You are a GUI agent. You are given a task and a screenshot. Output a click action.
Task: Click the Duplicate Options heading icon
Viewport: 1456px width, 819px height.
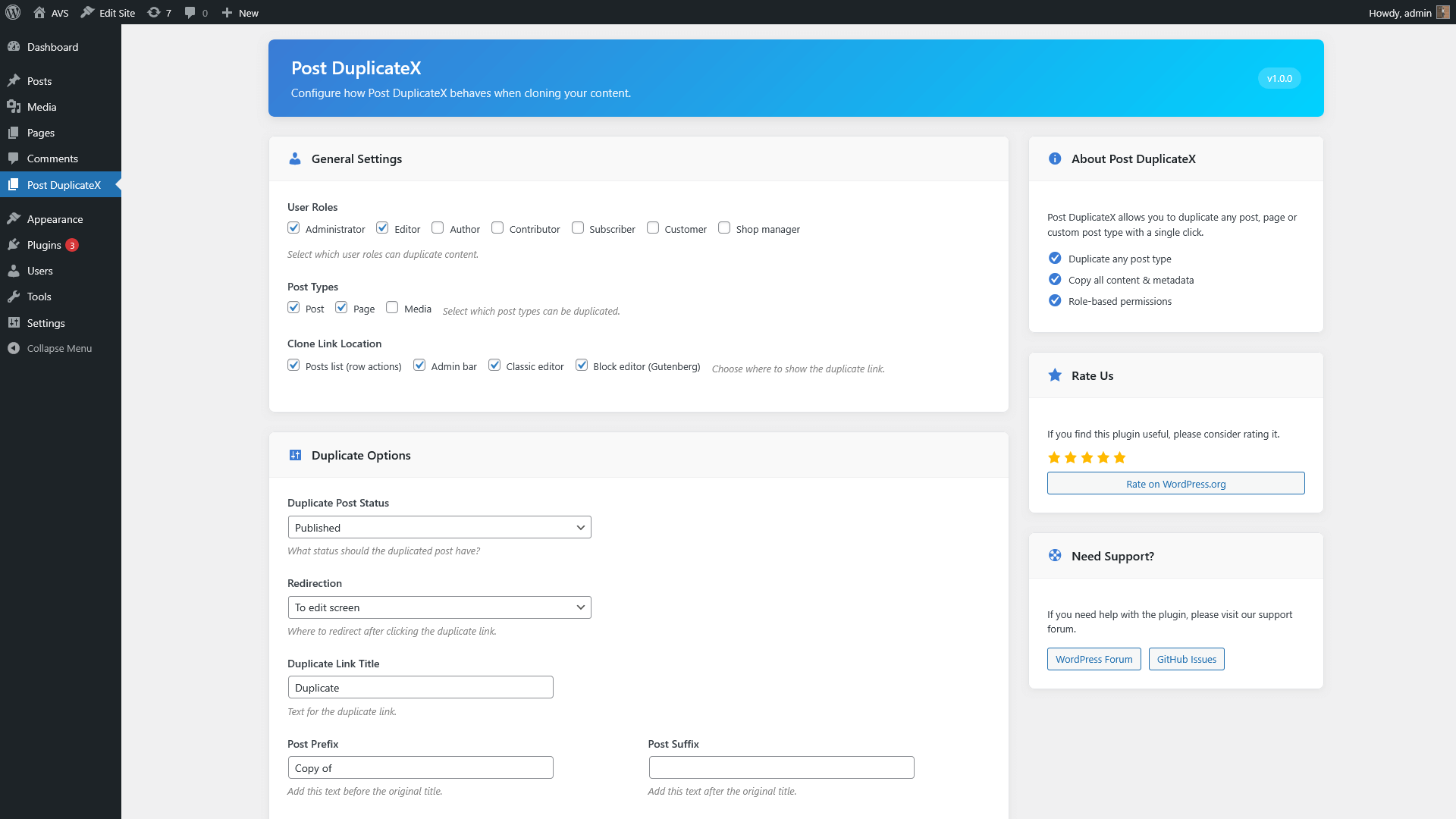[295, 455]
